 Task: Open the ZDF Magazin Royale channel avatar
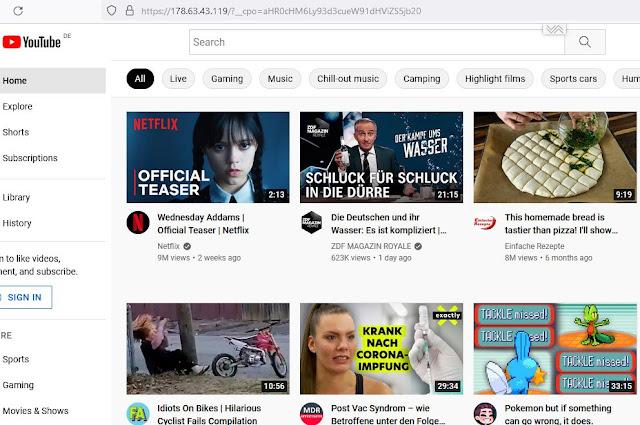[311, 223]
